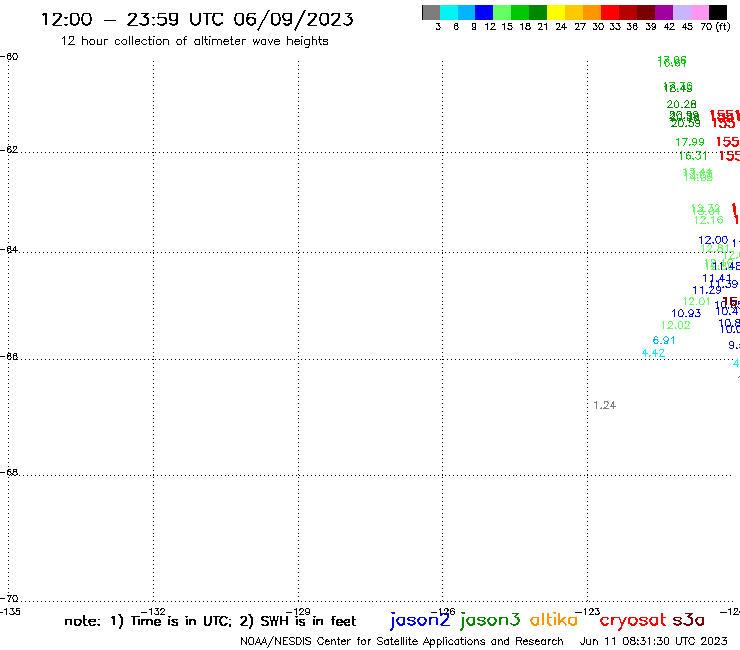Select the jason3 satellite label

[x=490, y=620]
